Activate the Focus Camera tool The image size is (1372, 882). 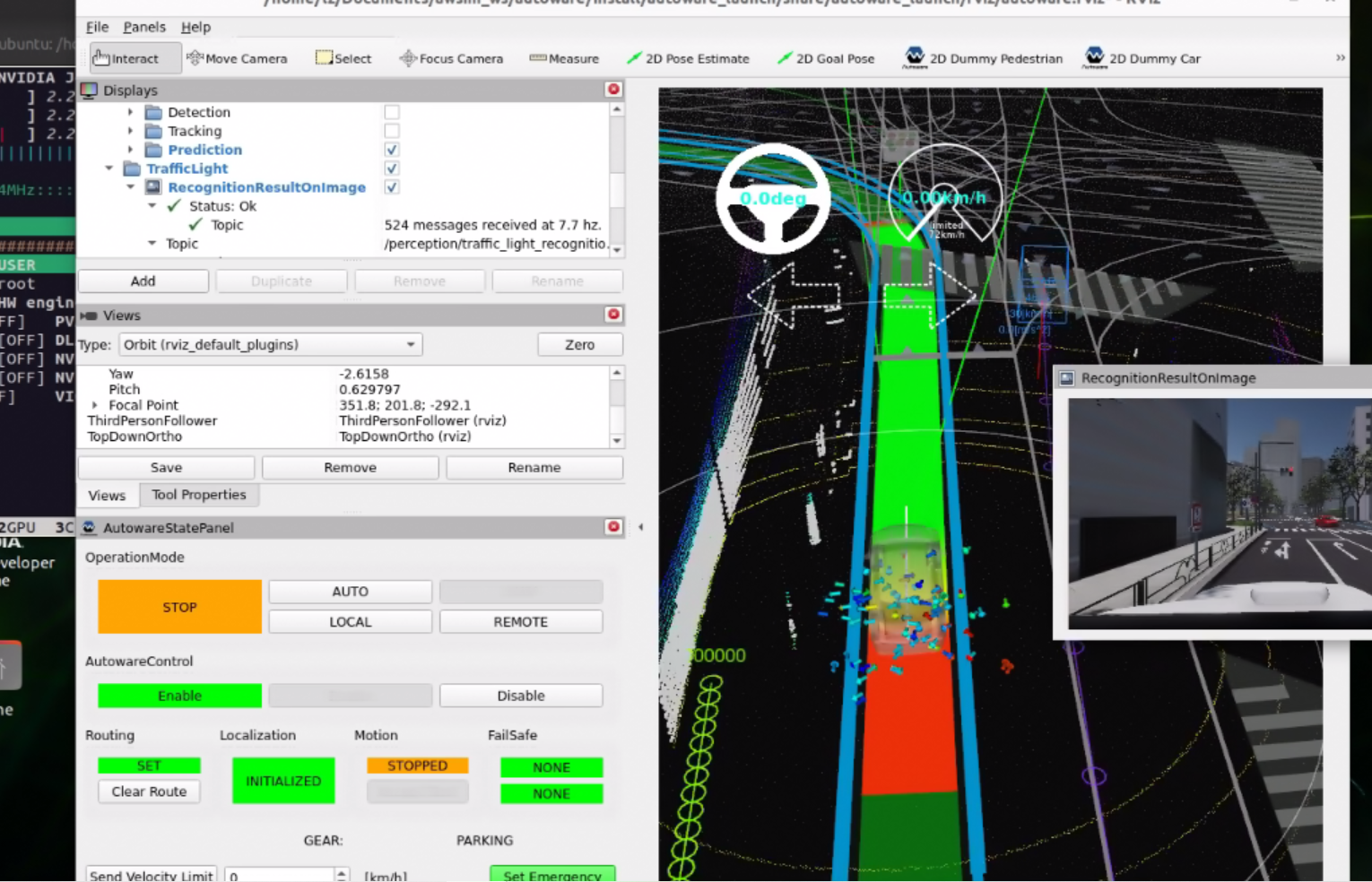click(451, 58)
